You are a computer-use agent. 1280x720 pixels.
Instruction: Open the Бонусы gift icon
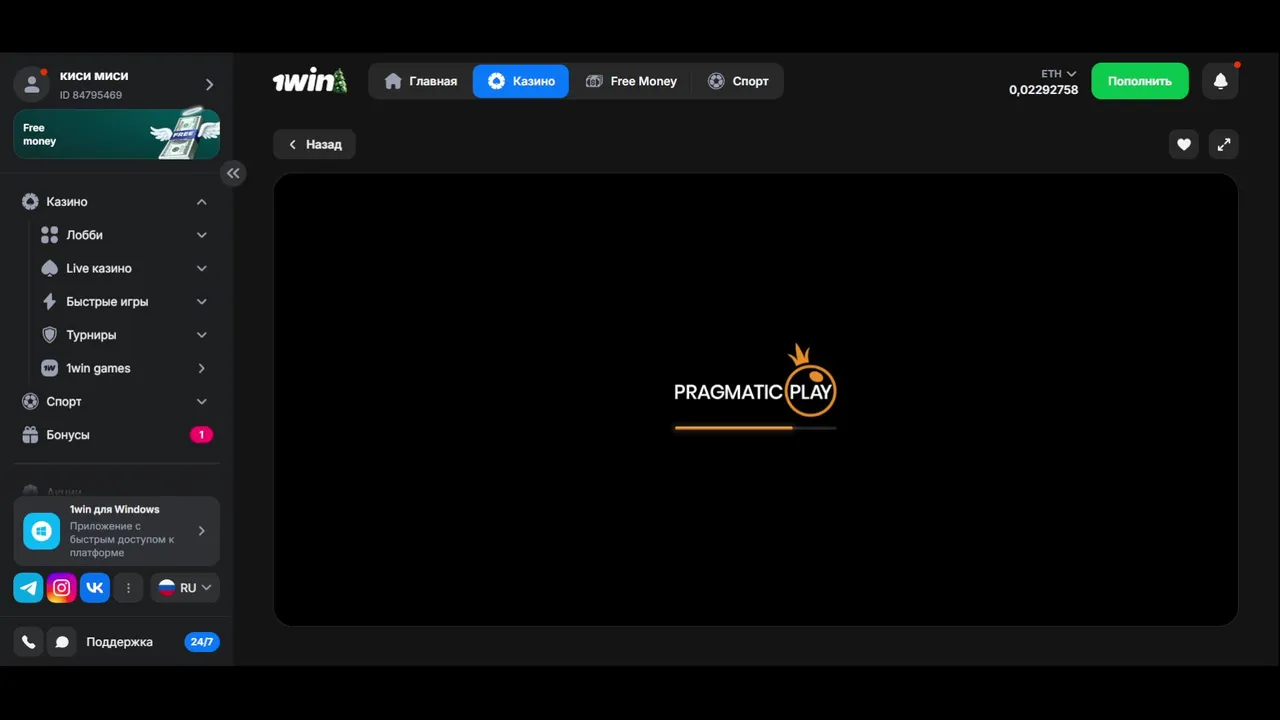pos(30,435)
